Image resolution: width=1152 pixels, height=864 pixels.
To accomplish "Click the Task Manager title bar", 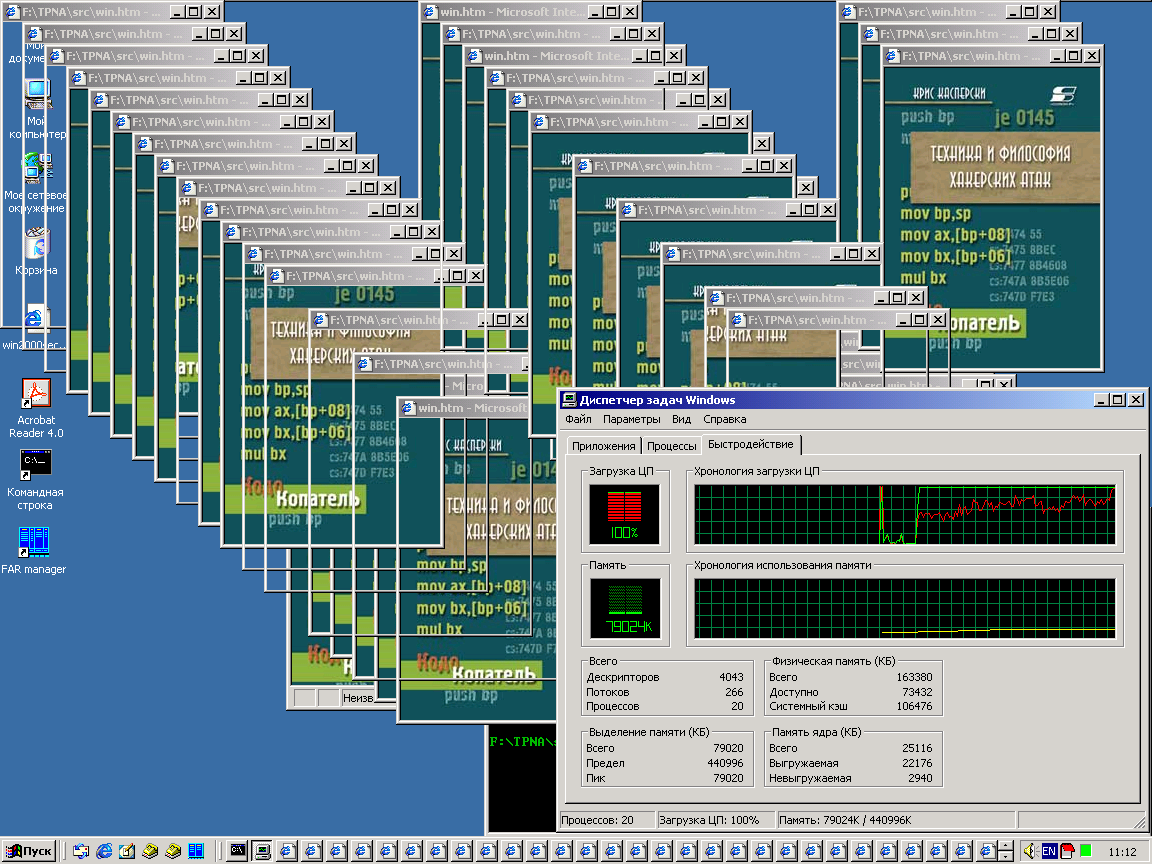I will pyautogui.click(x=852, y=400).
